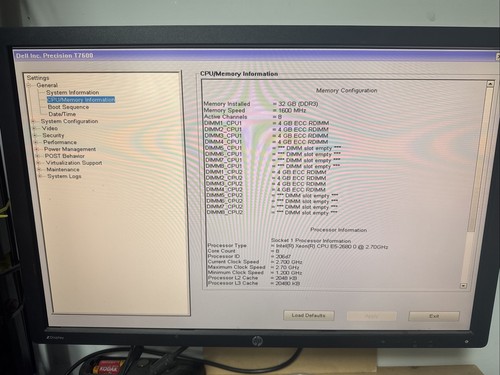This screenshot has height=375, width=500.
Task: Click the Load Defaults button
Action: pyautogui.click(x=309, y=316)
